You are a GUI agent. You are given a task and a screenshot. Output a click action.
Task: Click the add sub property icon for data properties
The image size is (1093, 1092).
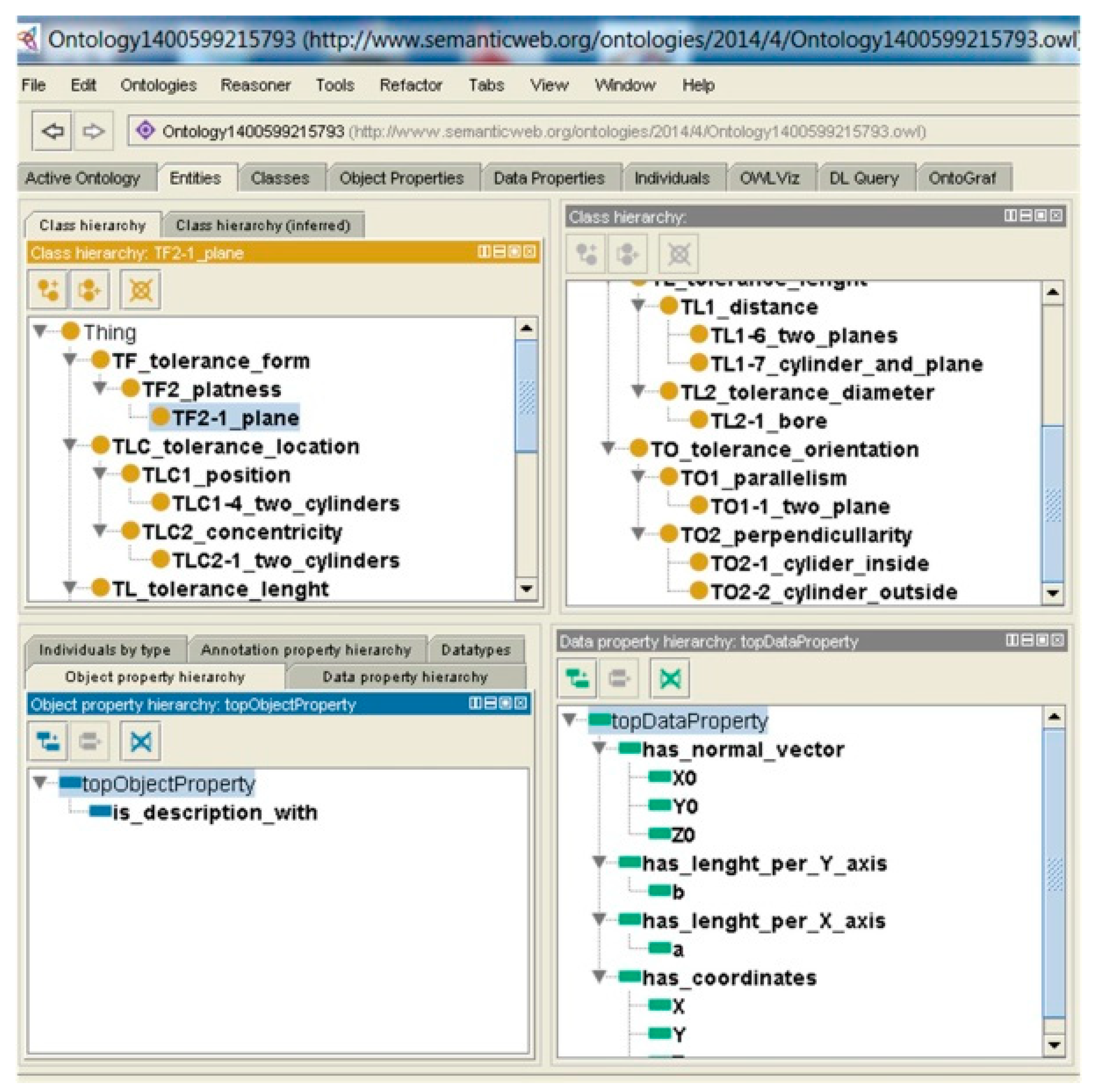click(x=577, y=678)
